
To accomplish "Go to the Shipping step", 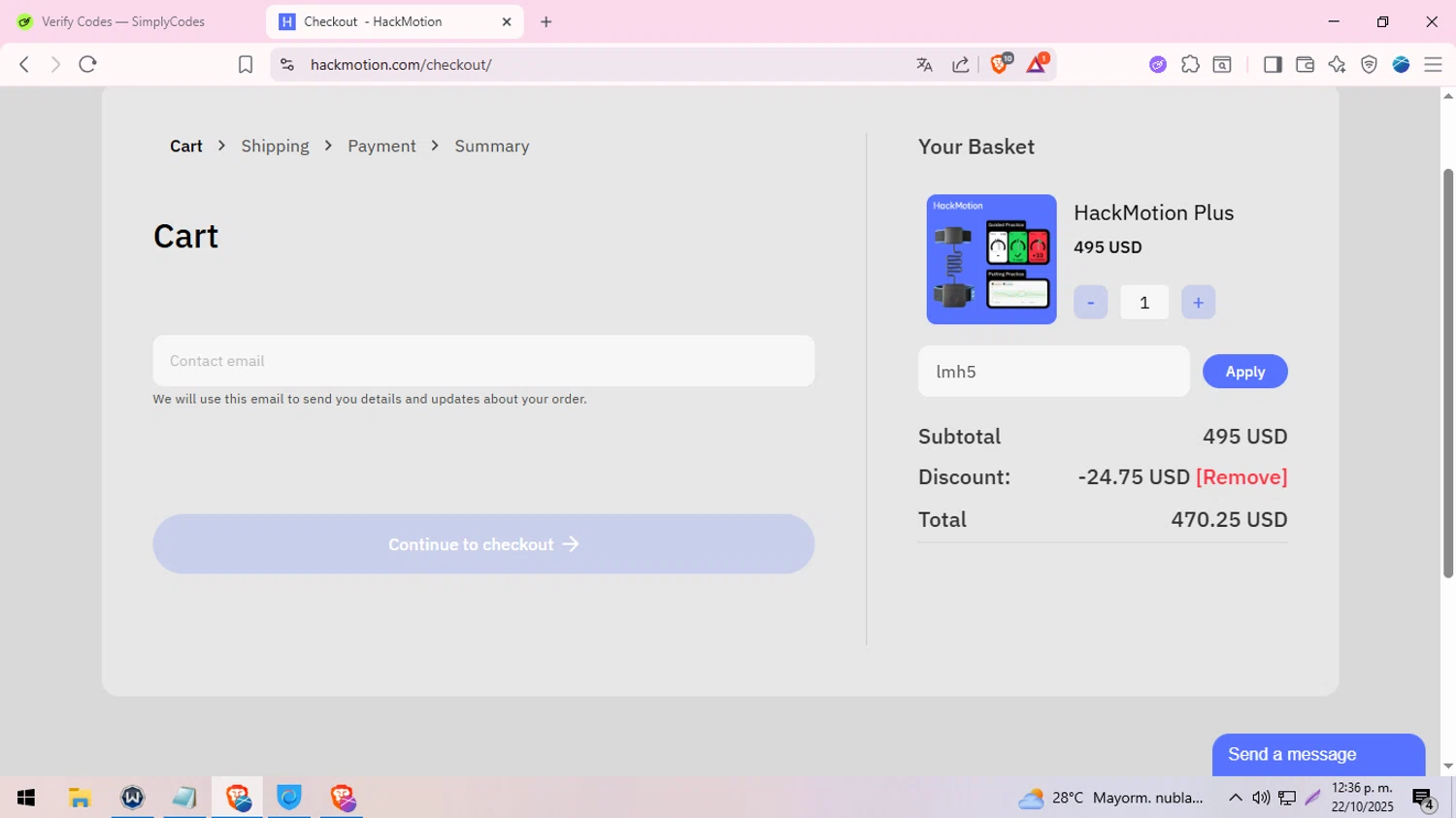I will (x=275, y=146).
